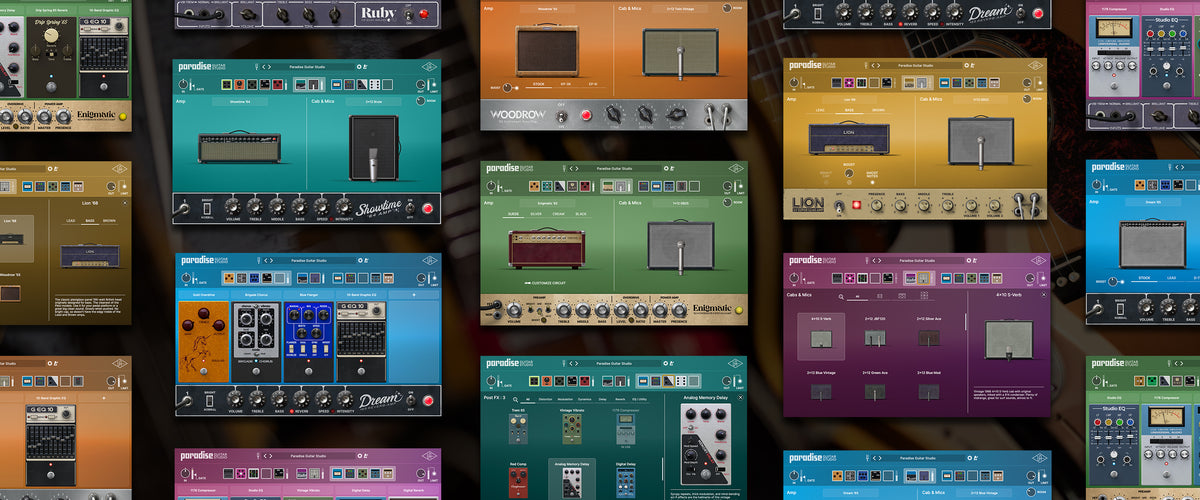Click Tone knob on Woodrow amp
This screenshot has width=1200, height=500.
tap(613, 113)
